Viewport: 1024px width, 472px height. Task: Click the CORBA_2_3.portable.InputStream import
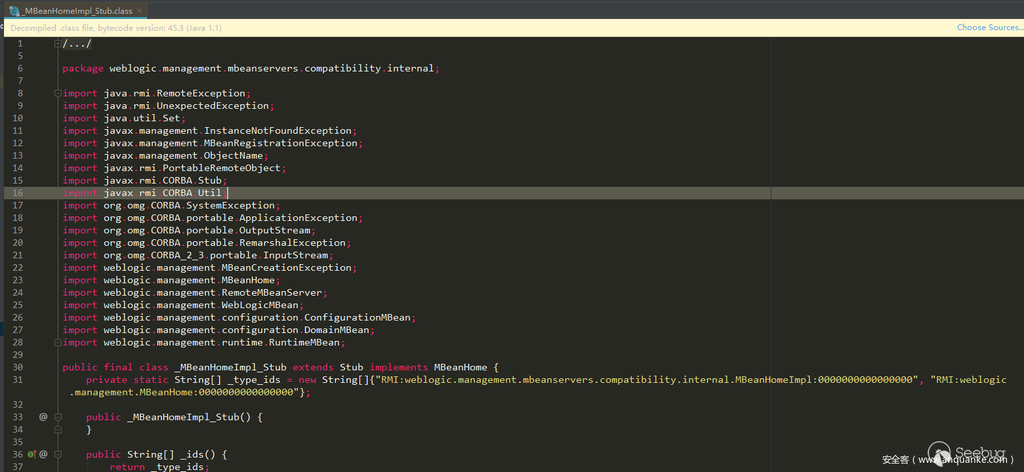(198, 255)
